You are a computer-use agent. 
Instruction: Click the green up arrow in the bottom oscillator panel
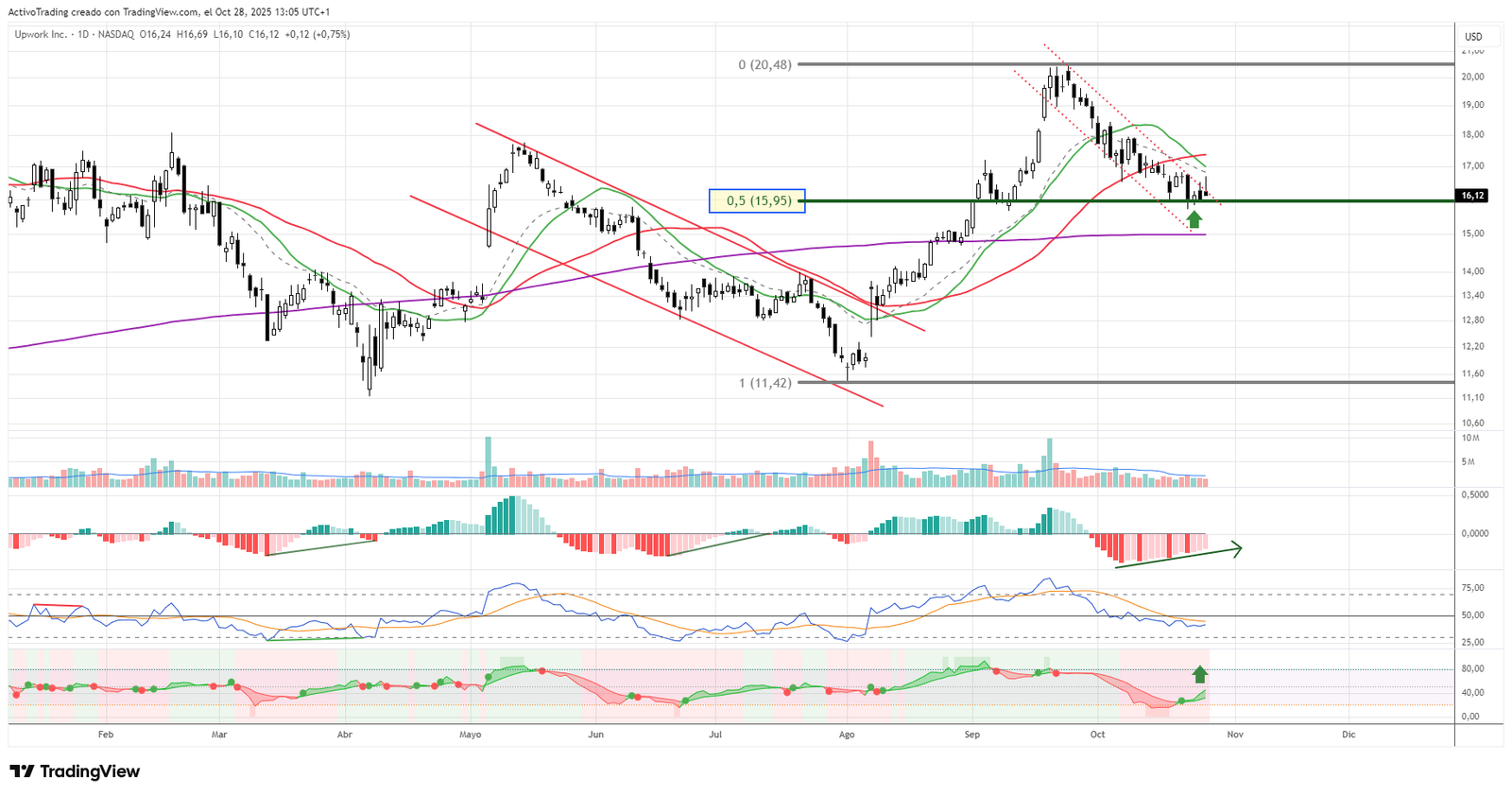(x=1199, y=674)
